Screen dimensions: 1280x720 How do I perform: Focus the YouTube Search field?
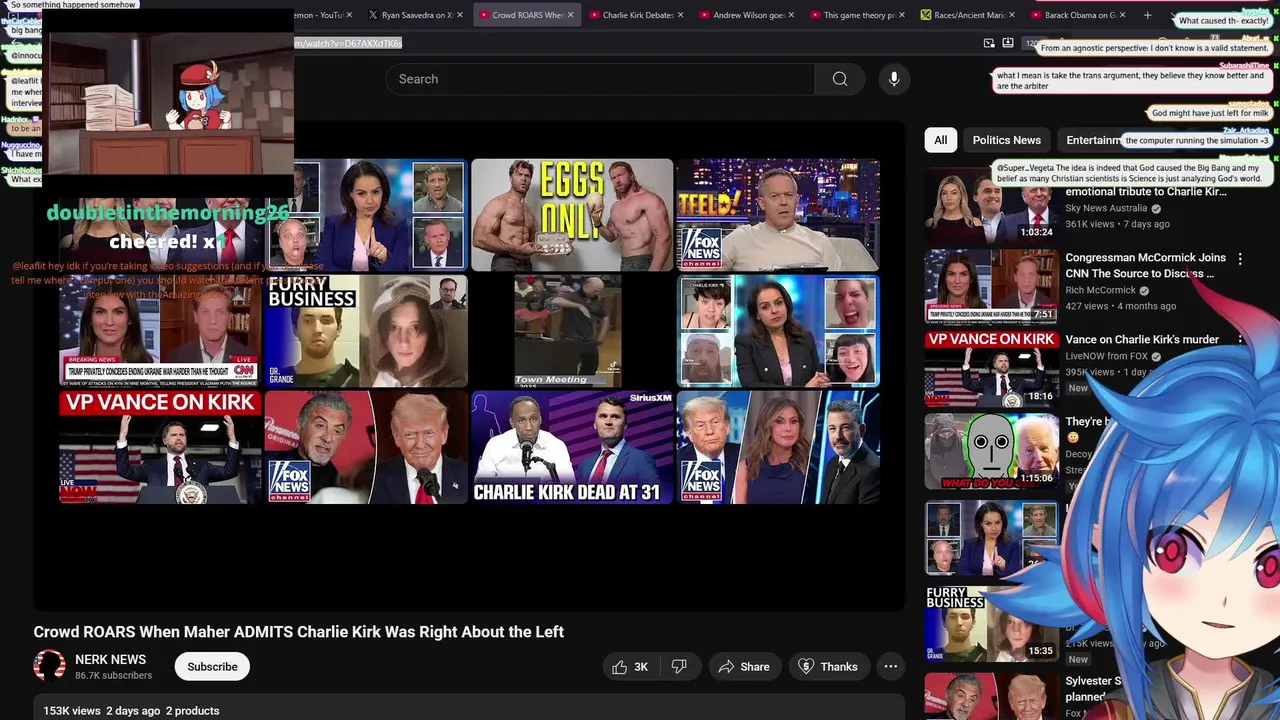click(600, 79)
